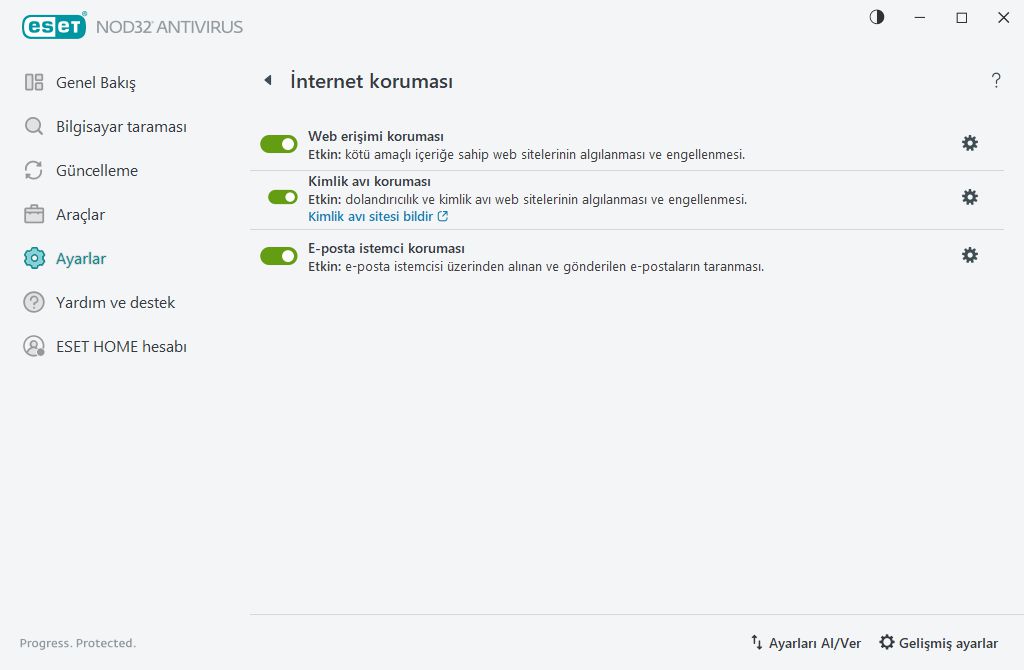Select Araçlar in the sidebar
Screen dimensions: 1024x670
[x=80, y=215]
